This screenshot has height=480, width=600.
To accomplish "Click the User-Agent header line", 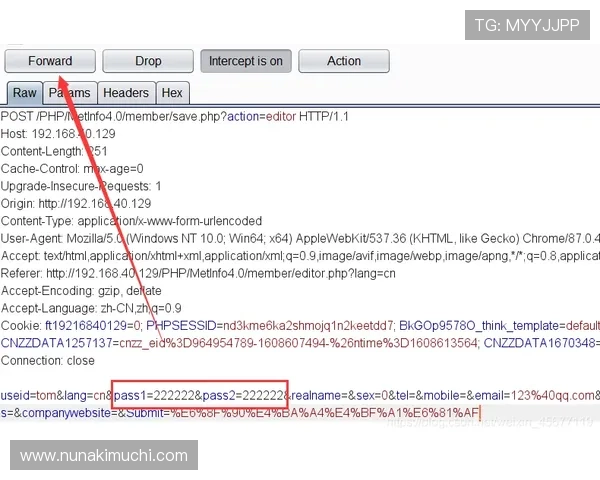I will click(x=300, y=238).
